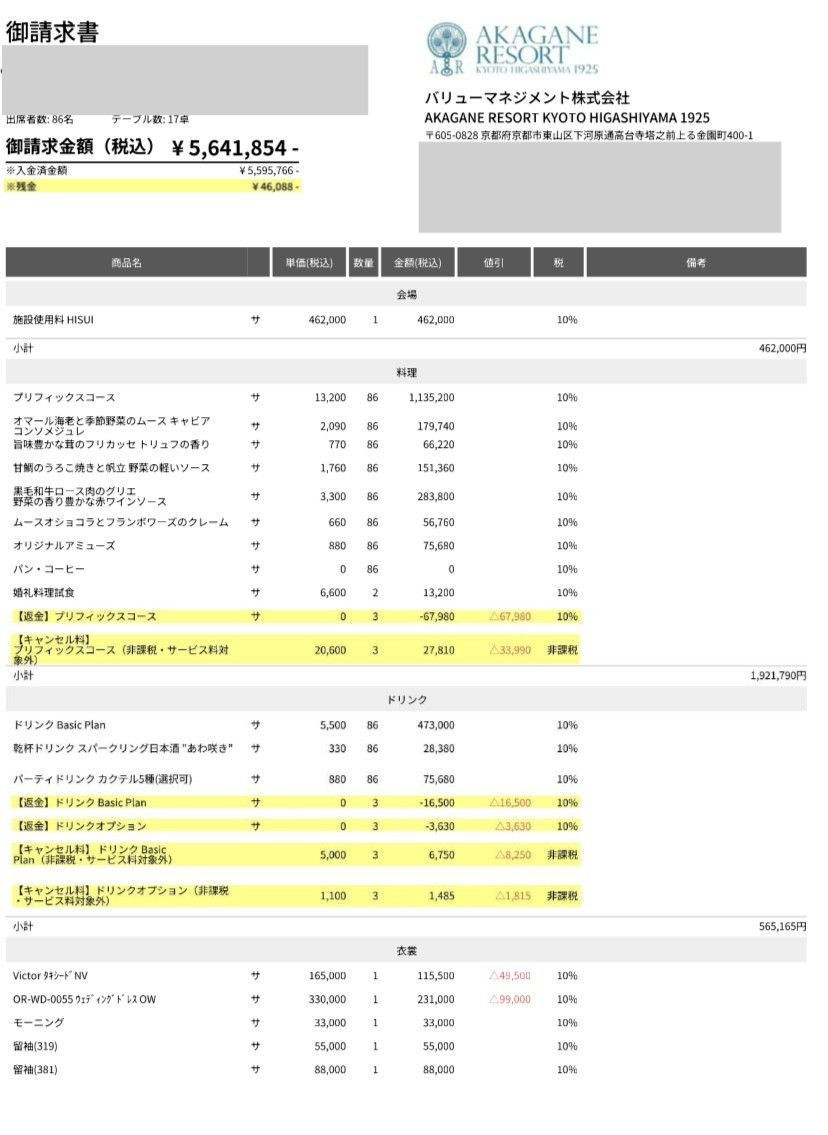The width and height of the screenshot is (828, 1135).
Task: Click the discount △49,500
Action: tap(510, 976)
